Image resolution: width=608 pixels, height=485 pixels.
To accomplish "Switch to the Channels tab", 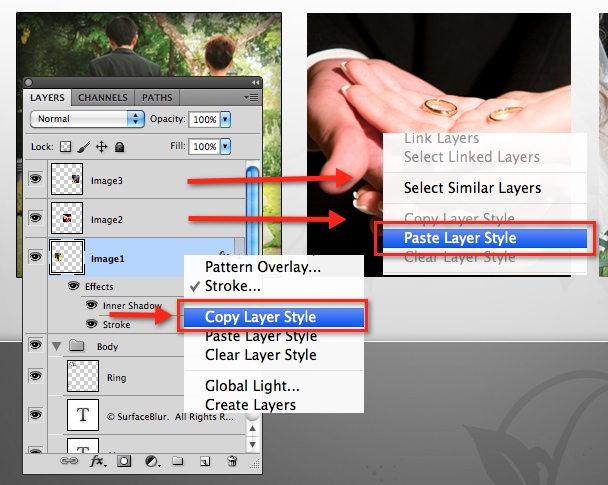I will pyautogui.click(x=103, y=97).
